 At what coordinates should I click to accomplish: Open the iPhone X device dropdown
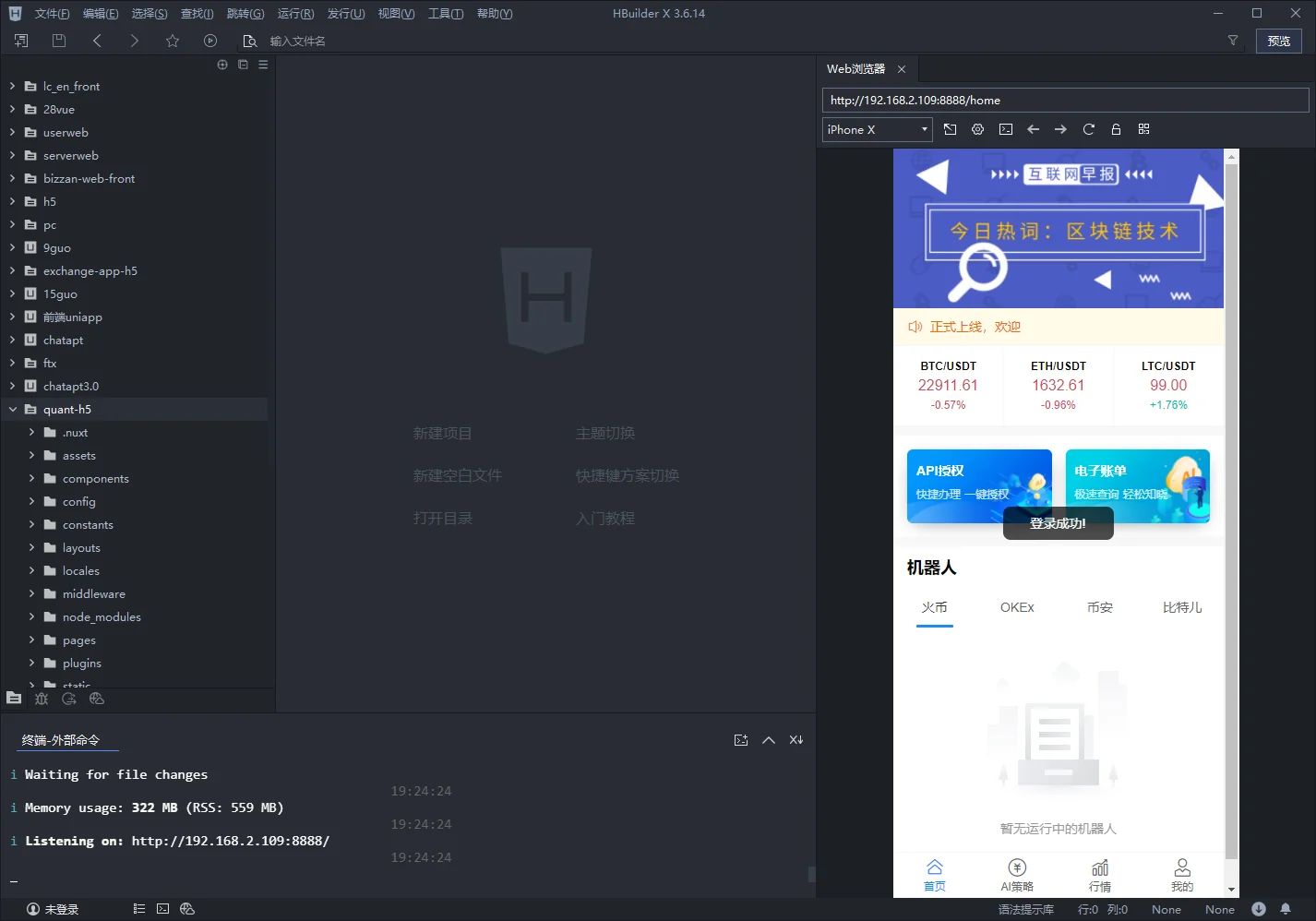(877, 129)
